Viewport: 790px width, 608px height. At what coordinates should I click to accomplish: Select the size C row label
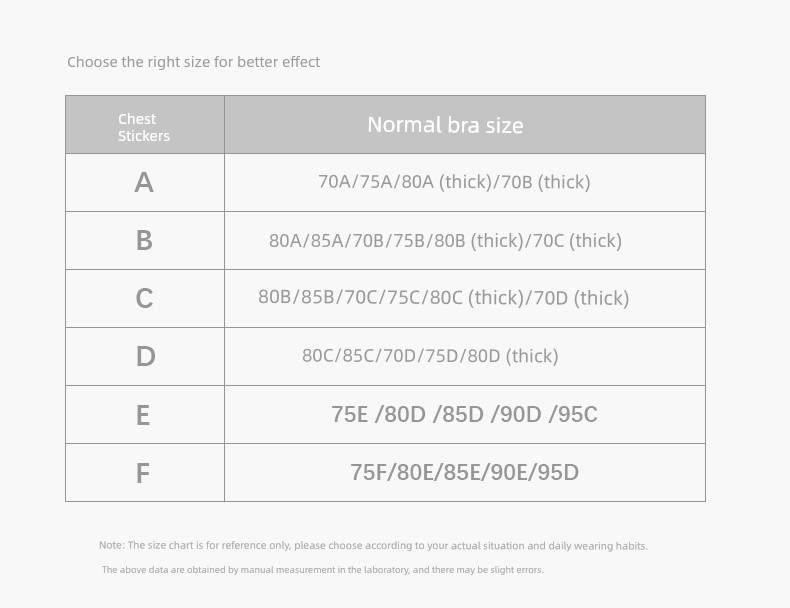144,298
